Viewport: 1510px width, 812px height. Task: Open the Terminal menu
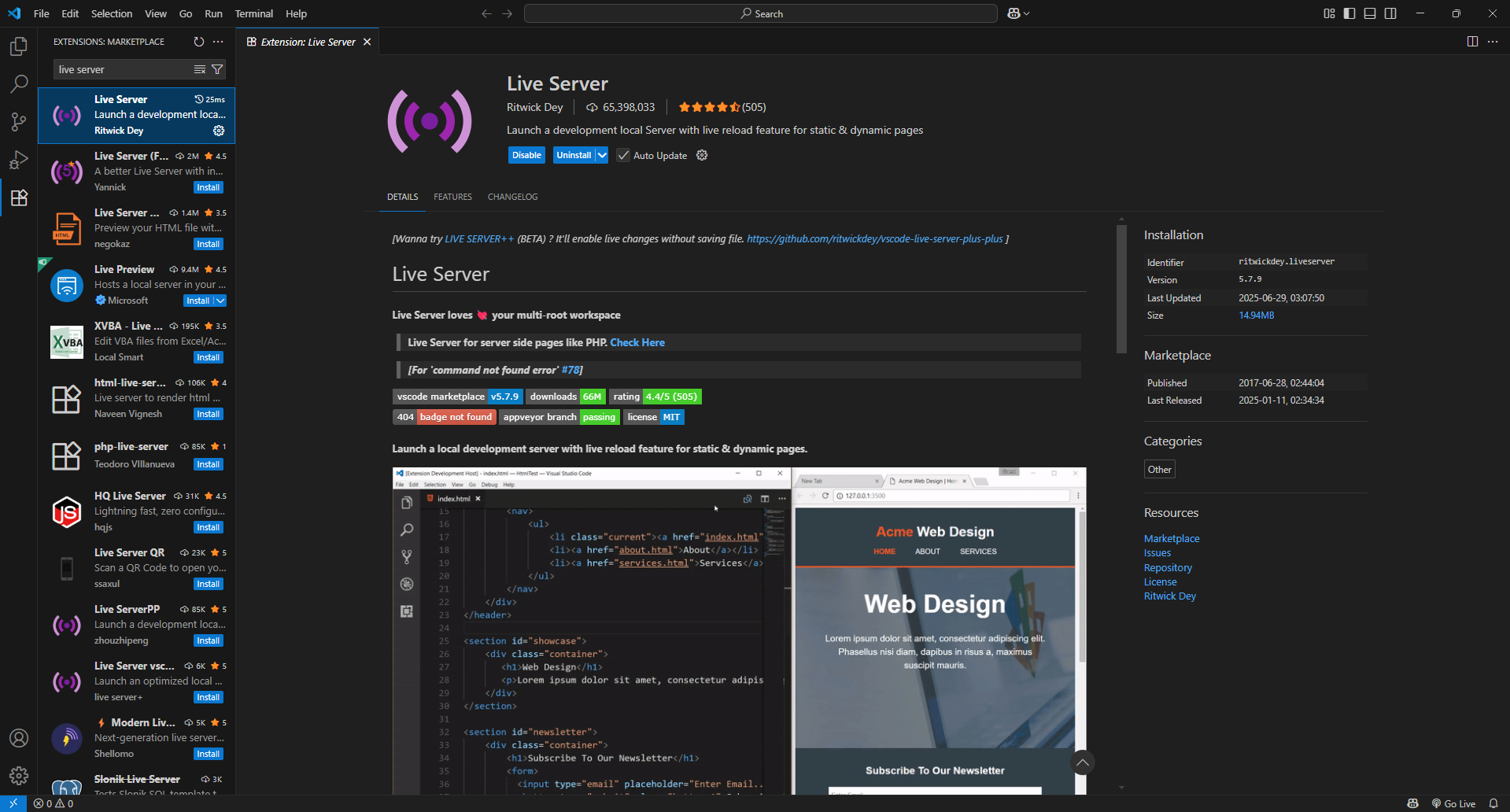pos(253,13)
